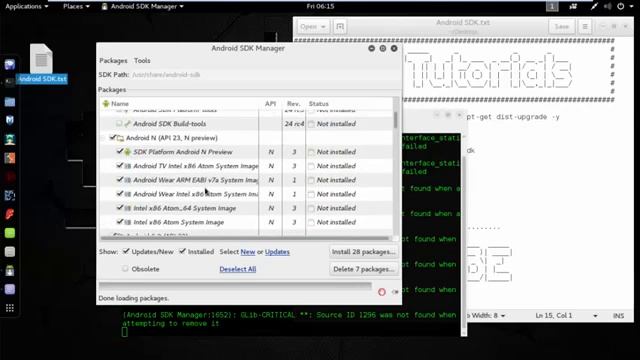Uncheck the Android Wear ARM EABI v7a System Image checkbox

[120, 180]
